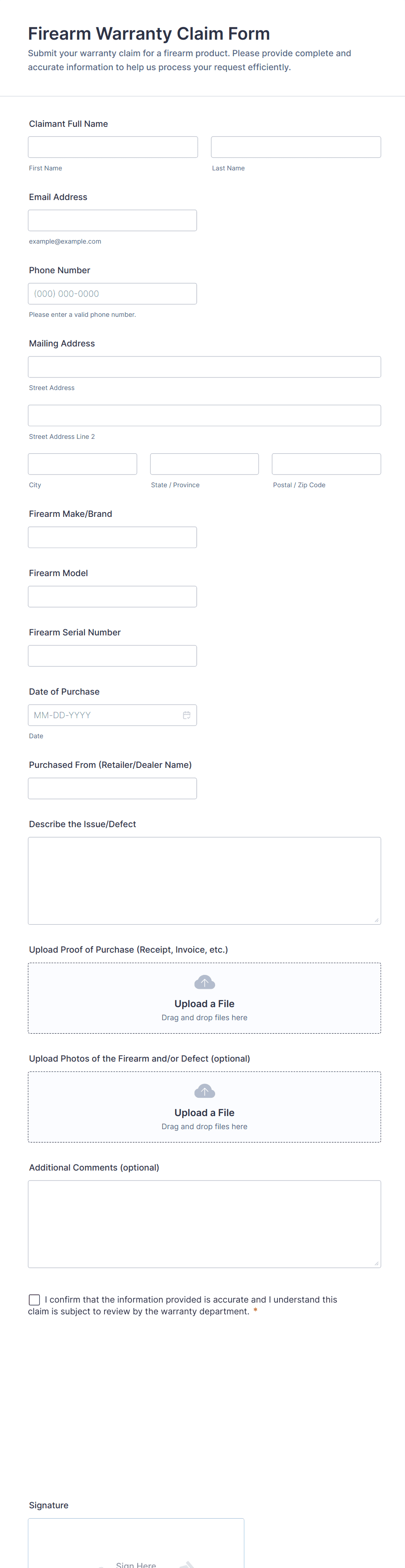Image resolution: width=405 pixels, height=1568 pixels.
Task: Click the Last Name input field
Action: 296,147
